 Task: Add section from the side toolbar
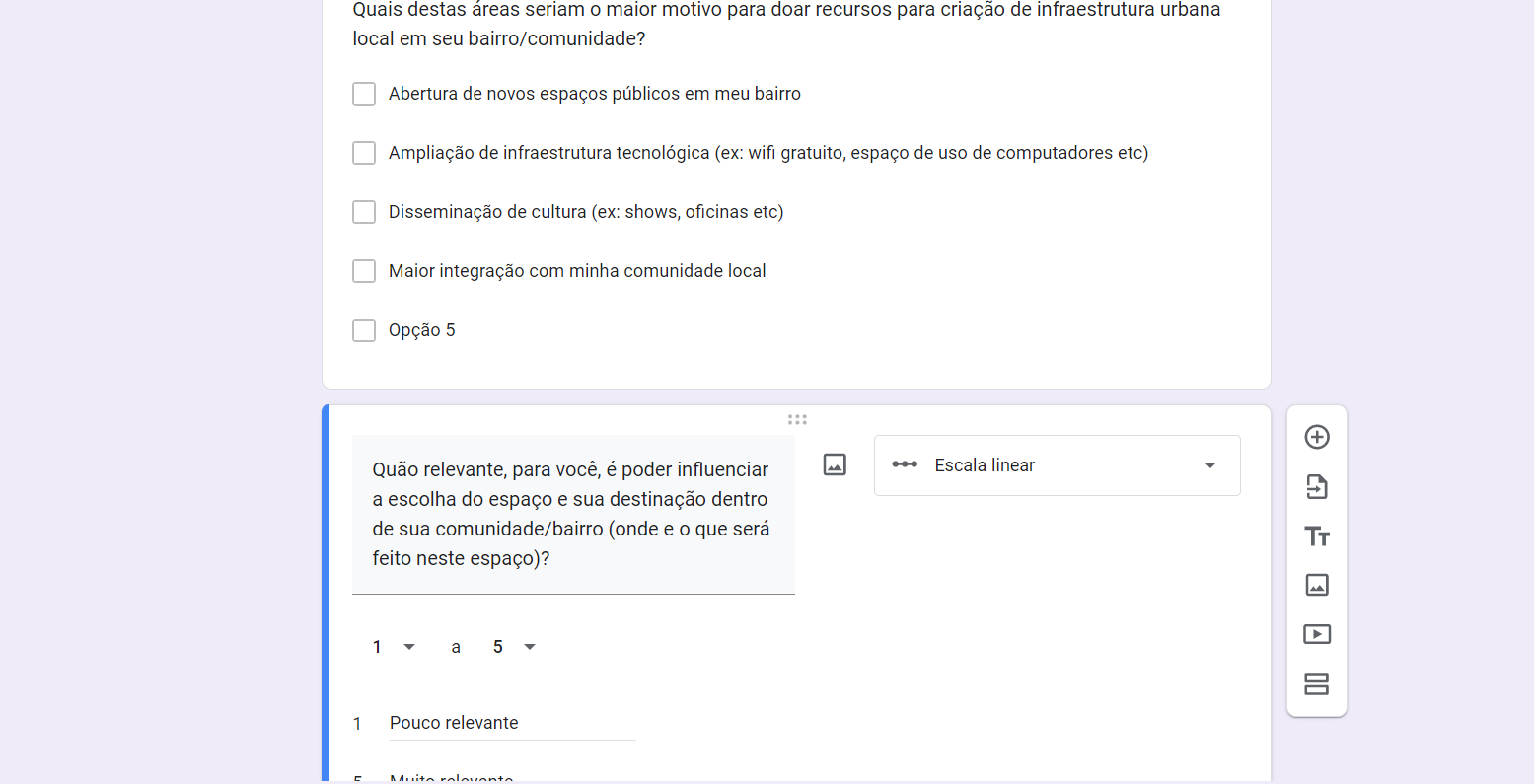point(1317,683)
